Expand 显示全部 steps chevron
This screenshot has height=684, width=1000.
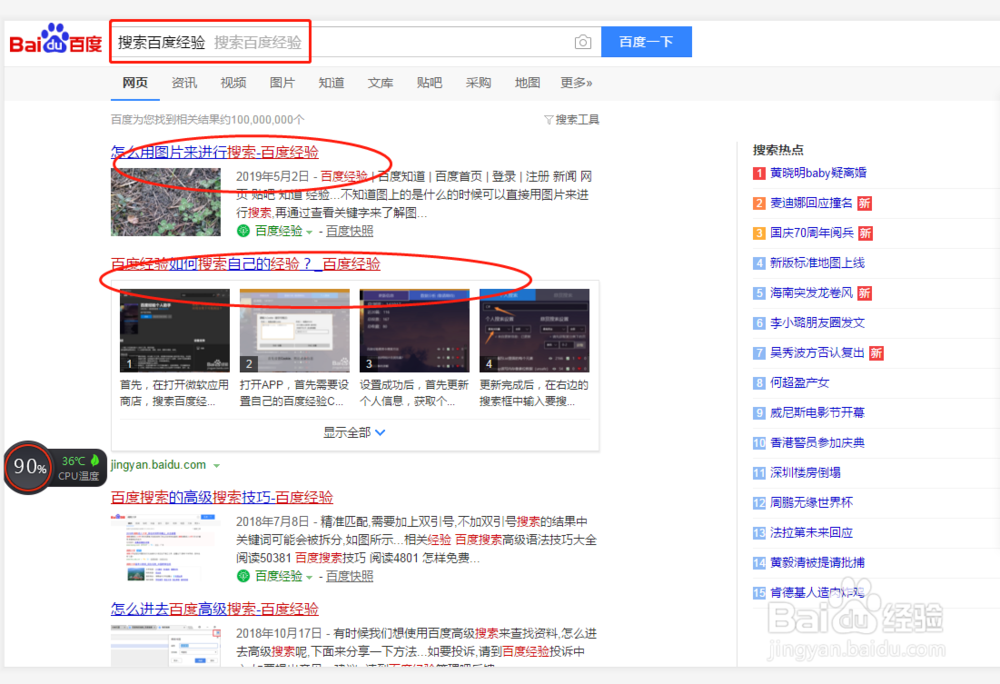point(380,432)
